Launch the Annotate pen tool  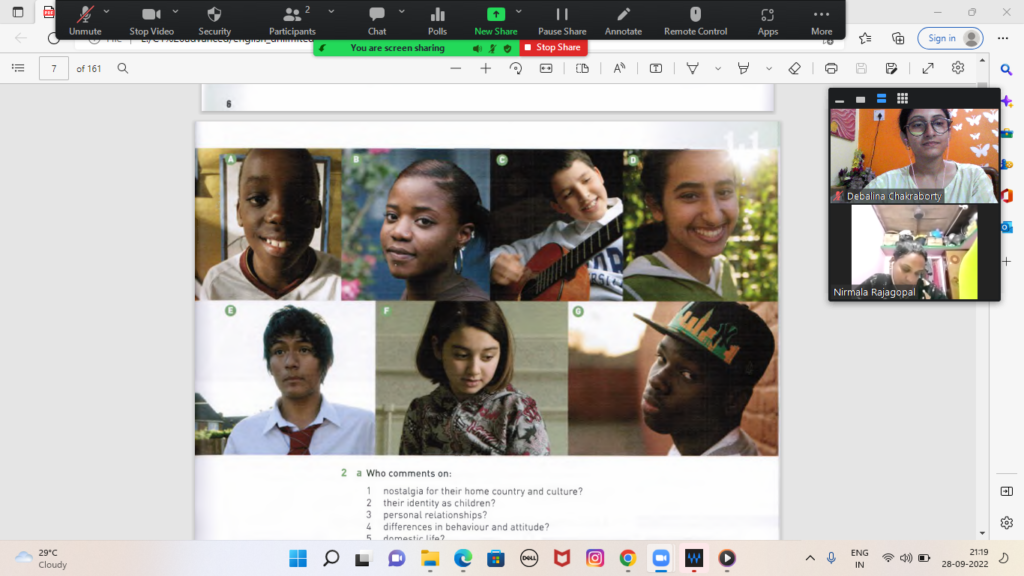(623, 19)
